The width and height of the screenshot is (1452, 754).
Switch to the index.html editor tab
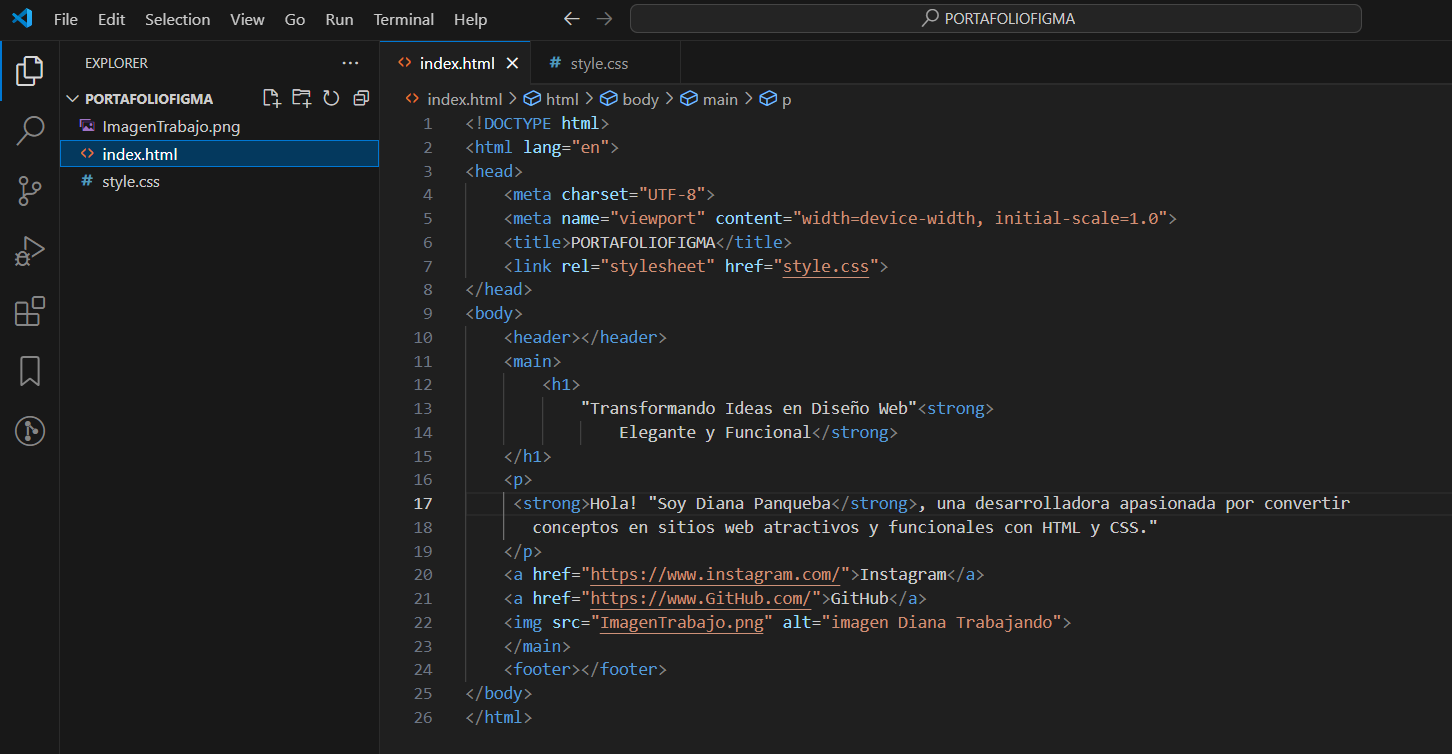tap(456, 63)
